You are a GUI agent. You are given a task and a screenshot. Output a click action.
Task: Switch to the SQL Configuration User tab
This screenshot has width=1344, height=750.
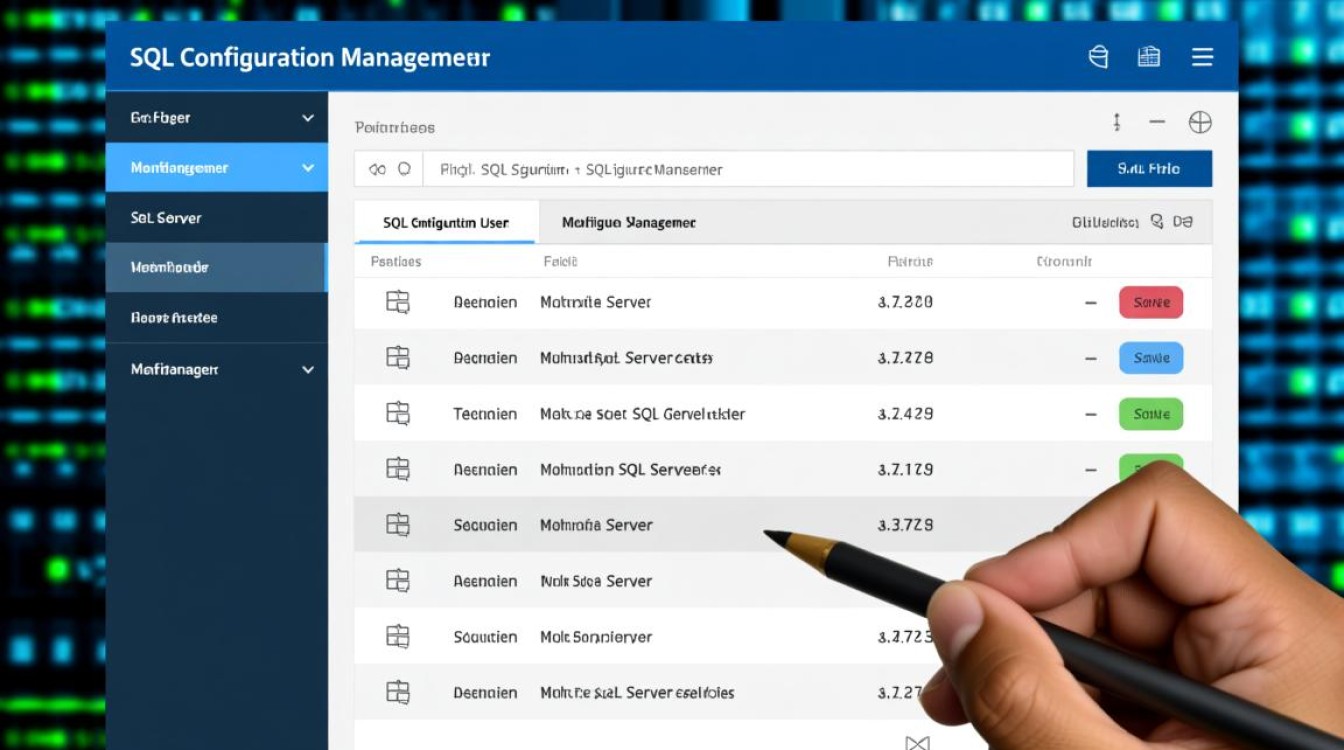446,223
